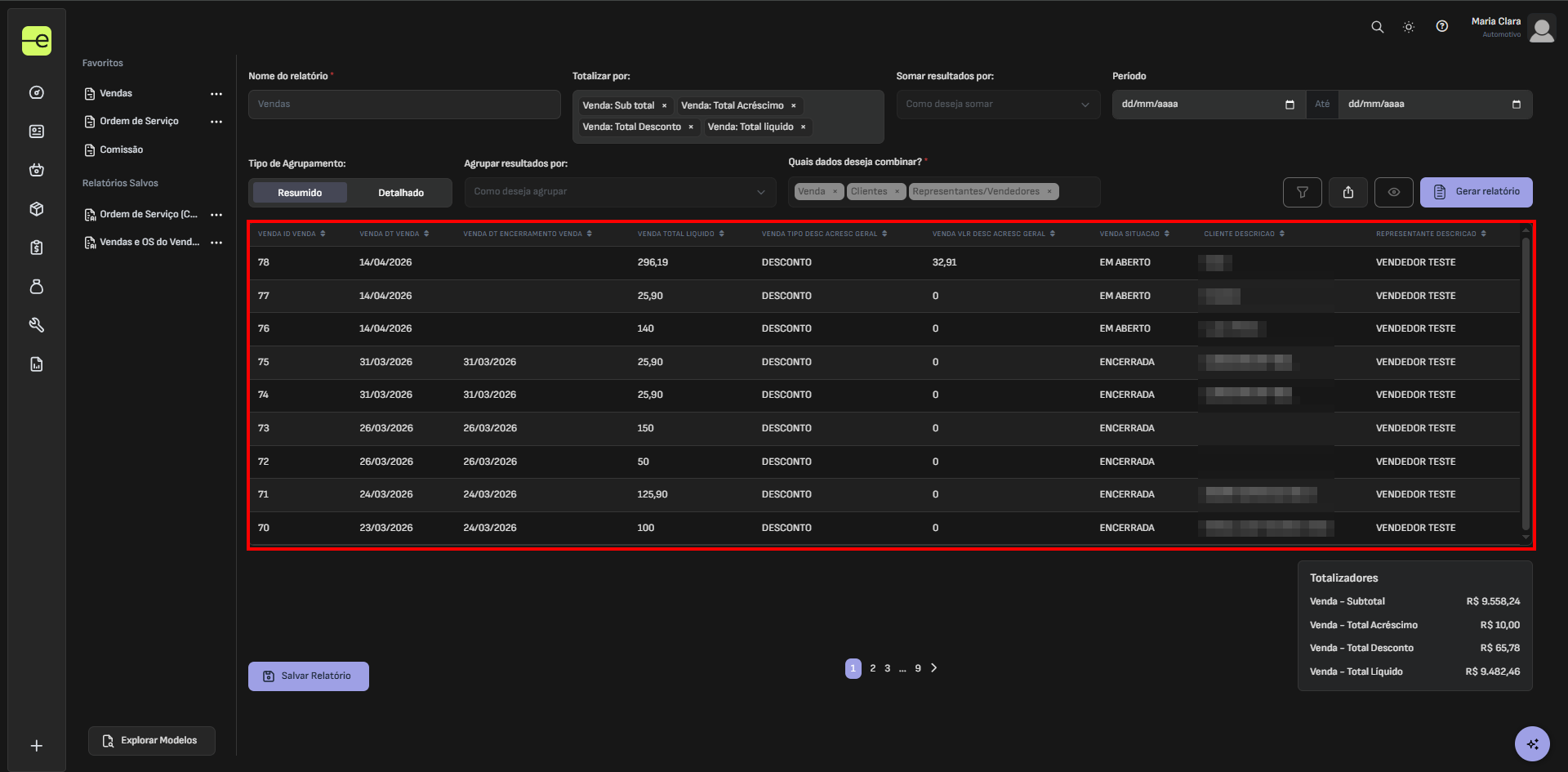Click the plus icon at sidebar bottom
This screenshot has width=1568, height=772.
coord(37,746)
